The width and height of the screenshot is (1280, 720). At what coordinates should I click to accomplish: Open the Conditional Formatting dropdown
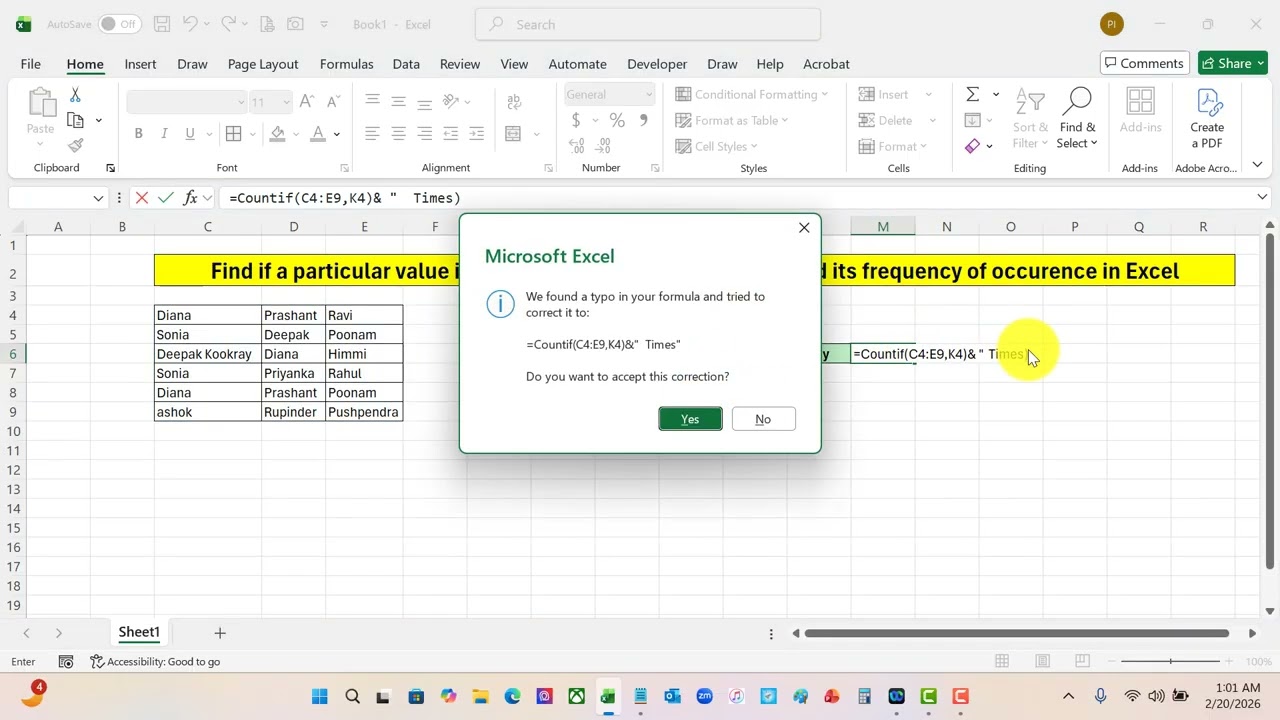[752, 94]
